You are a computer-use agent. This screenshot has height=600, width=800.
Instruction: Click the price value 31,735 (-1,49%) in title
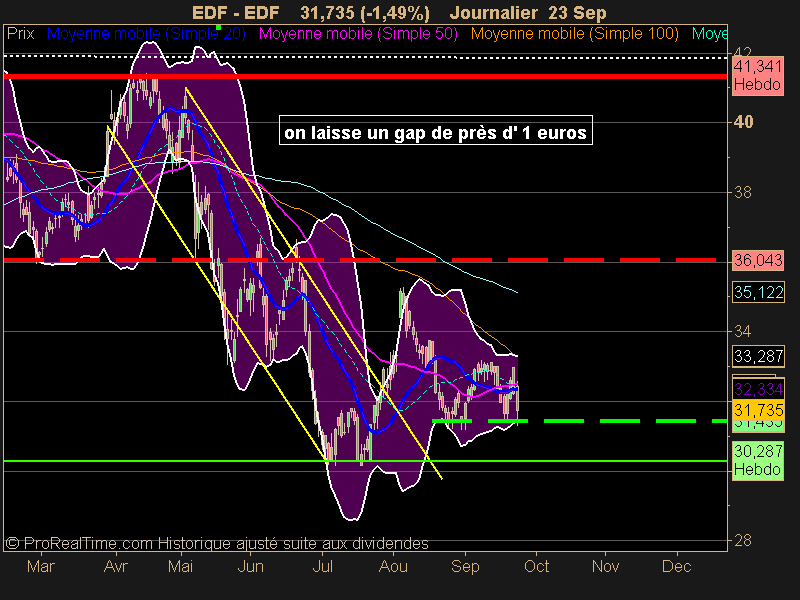coord(365,13)
